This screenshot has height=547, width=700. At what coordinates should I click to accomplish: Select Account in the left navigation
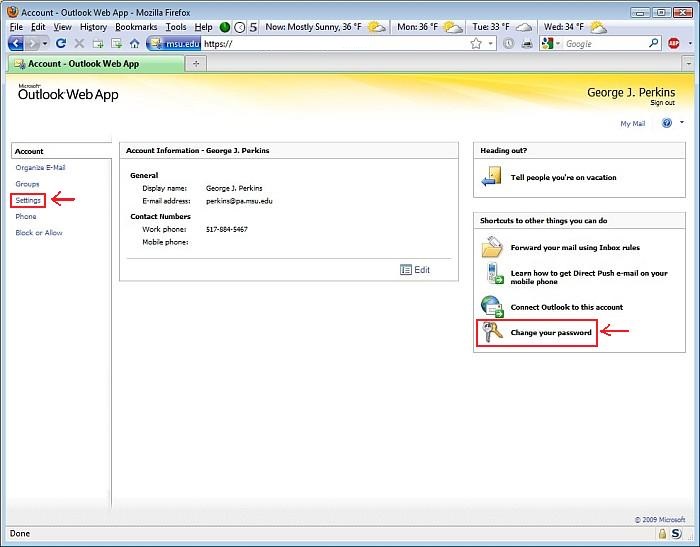pyautogui.click(x=29, y=151)
